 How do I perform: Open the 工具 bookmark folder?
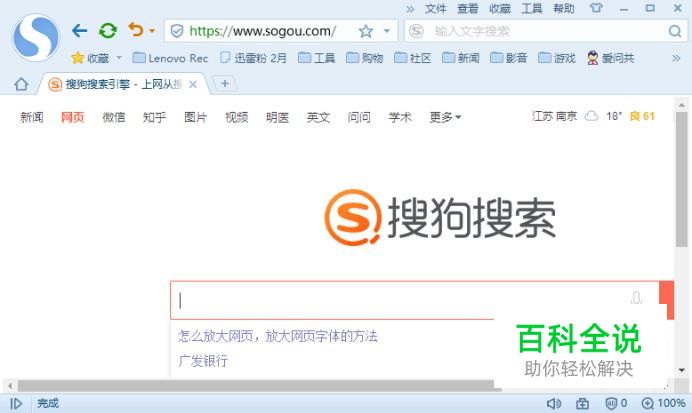point(316,58)
